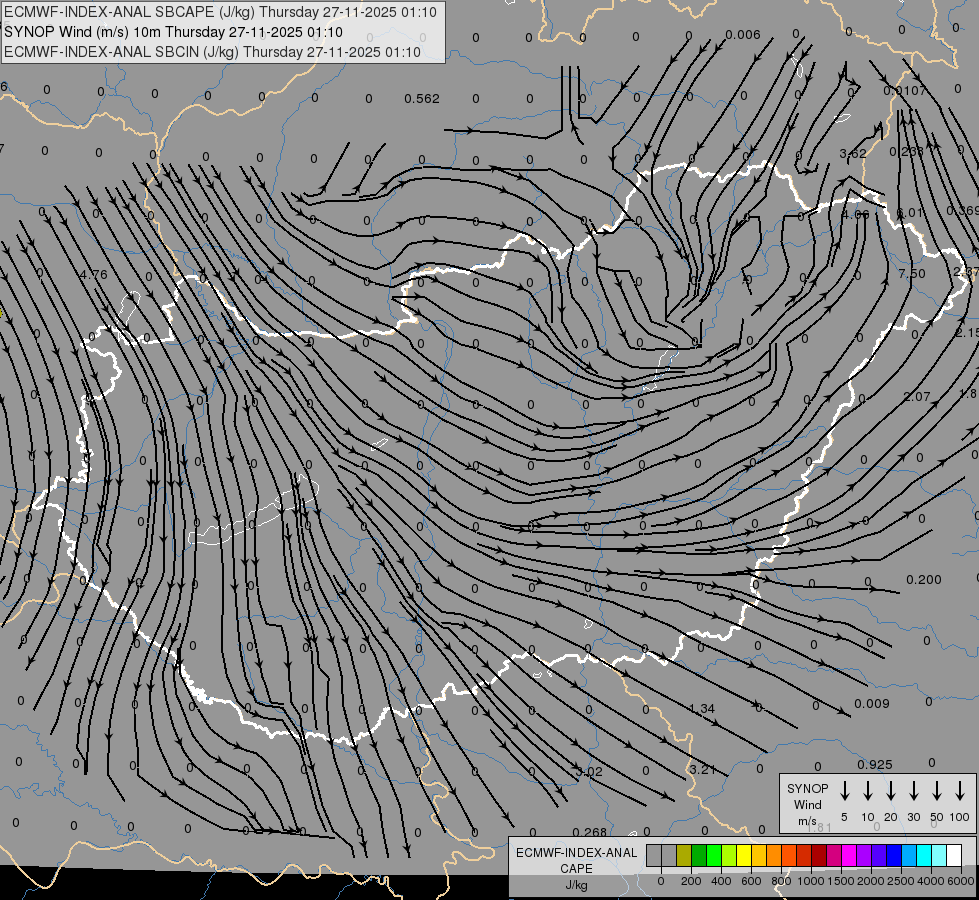Viewport: 979px width, 900px height.
Task: Click the 1000 tick label on CAPE scale
Action: click(811, 881)
